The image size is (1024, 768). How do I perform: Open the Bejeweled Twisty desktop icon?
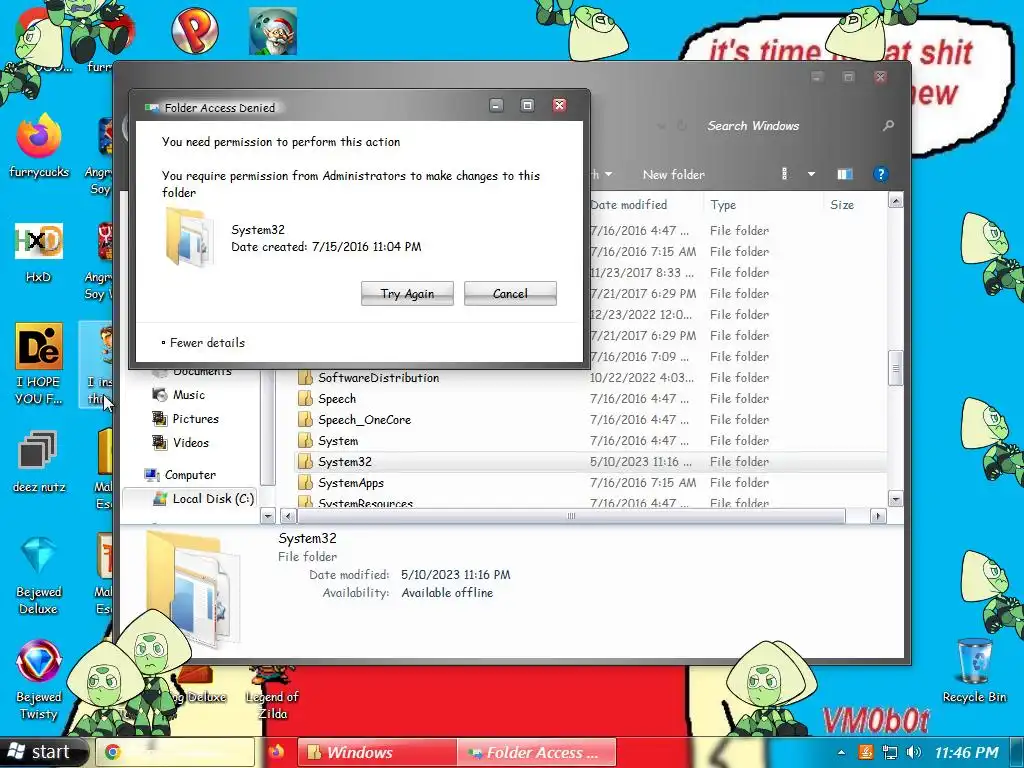39,680
